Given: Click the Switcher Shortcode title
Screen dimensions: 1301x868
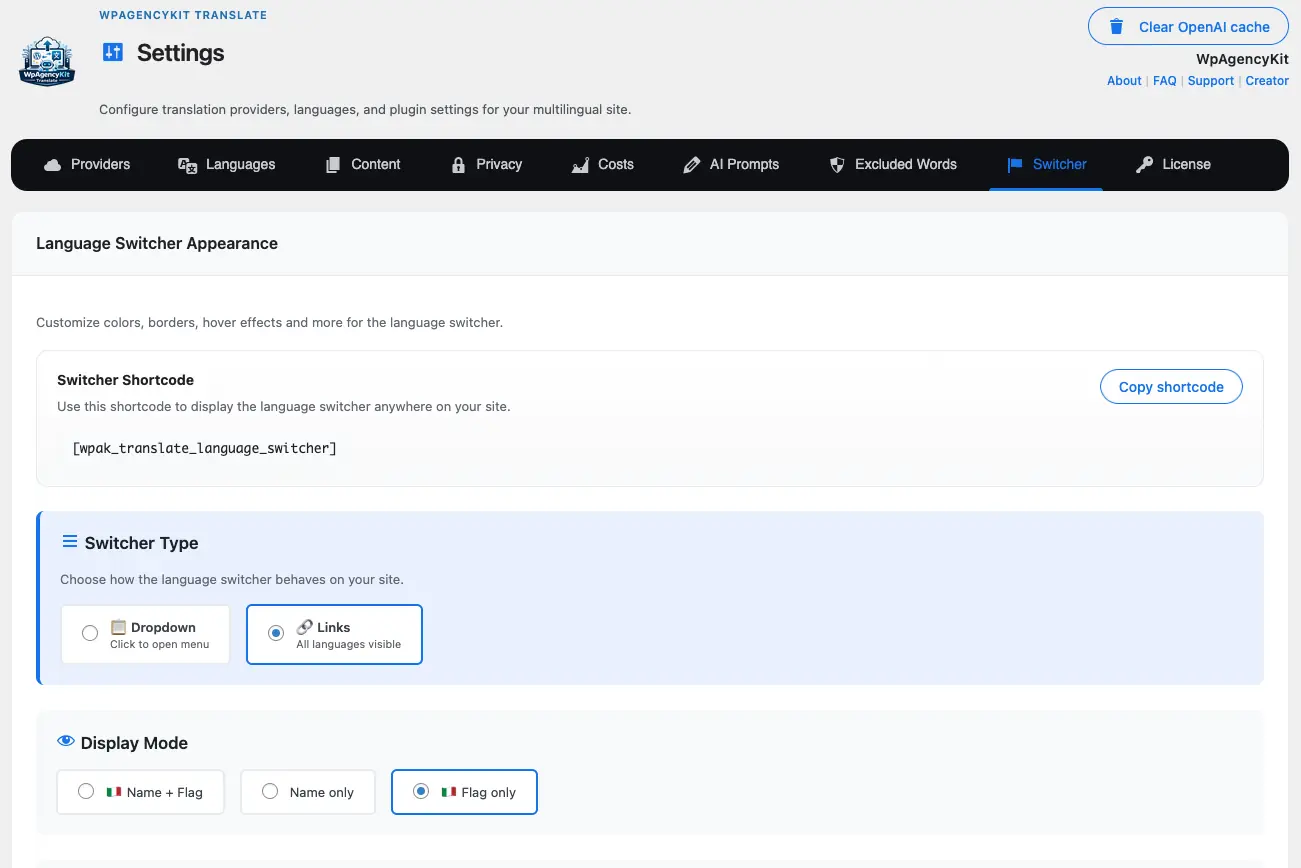Looking at the screenshot, I should coord(125,380).
